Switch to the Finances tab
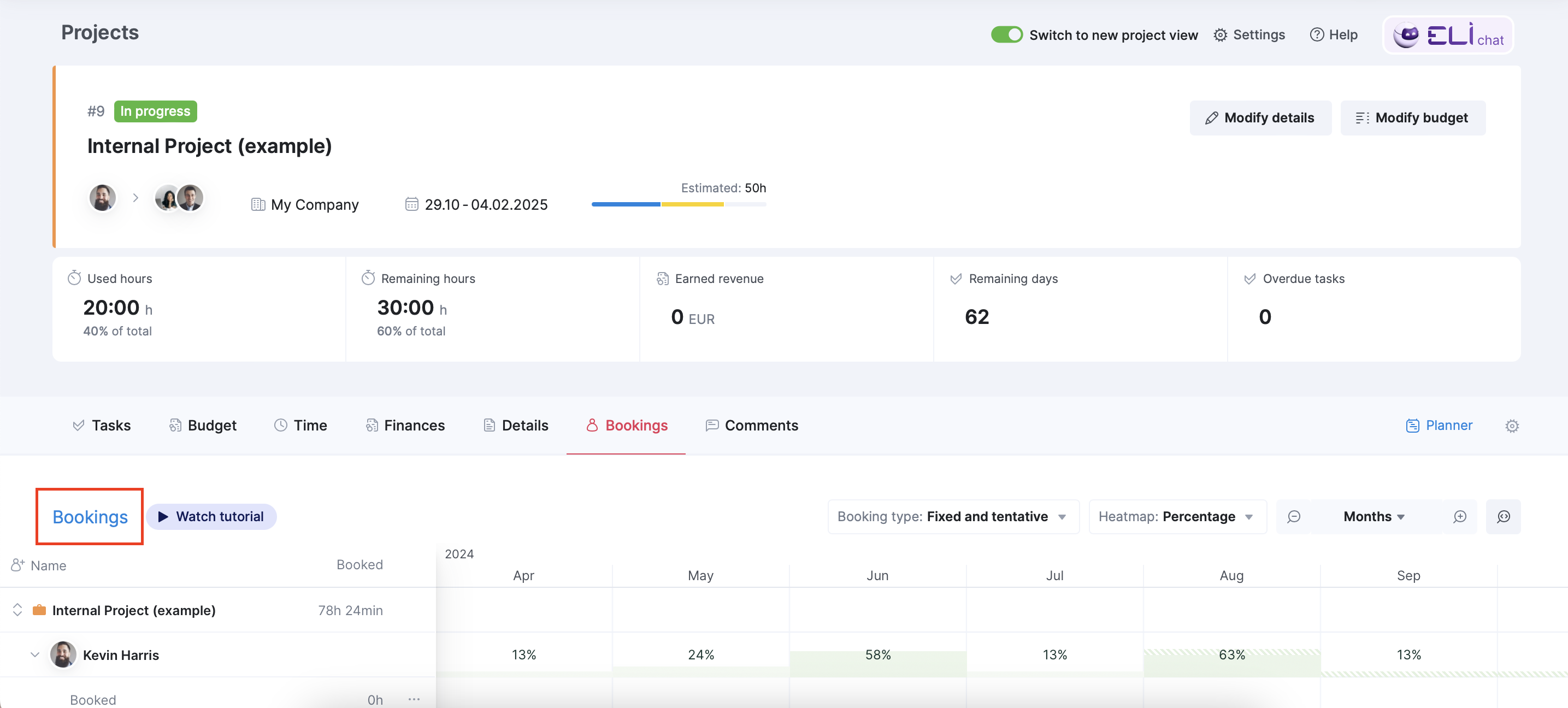The image size is (1568, 708). click(405, 426)
